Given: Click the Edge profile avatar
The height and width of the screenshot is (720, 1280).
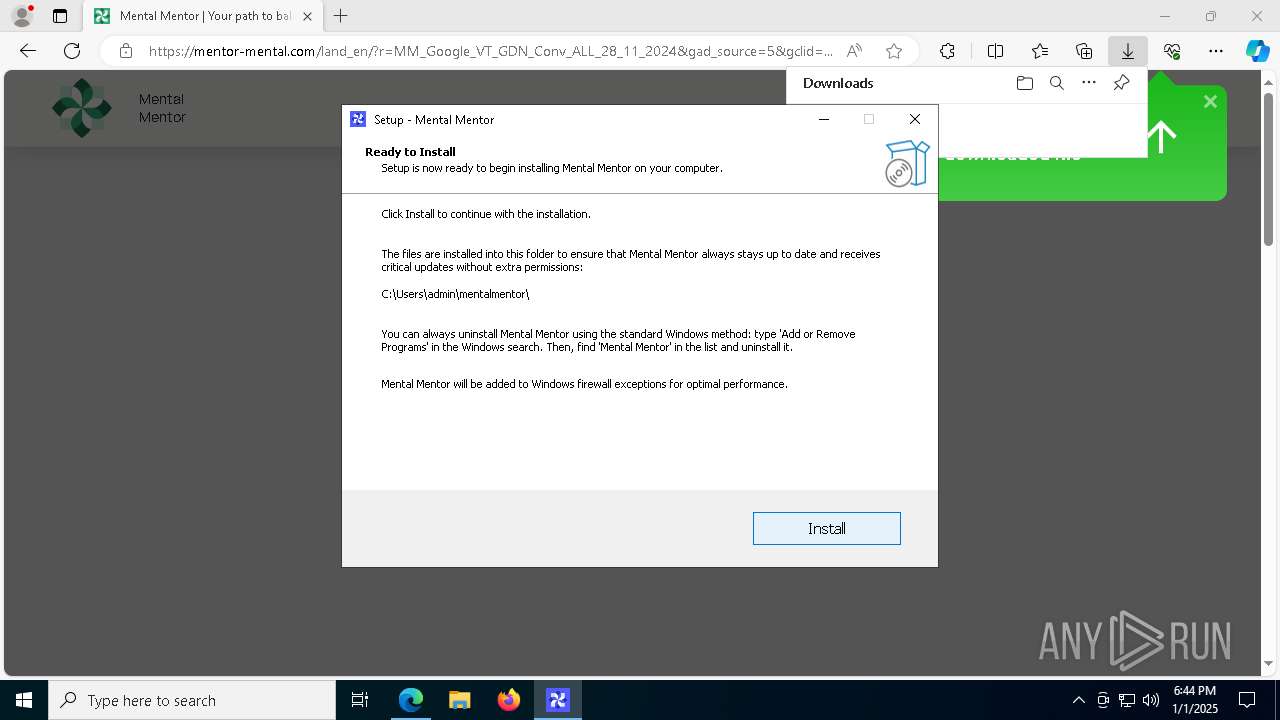Looking at the screenshot, I should click(21, 16).
